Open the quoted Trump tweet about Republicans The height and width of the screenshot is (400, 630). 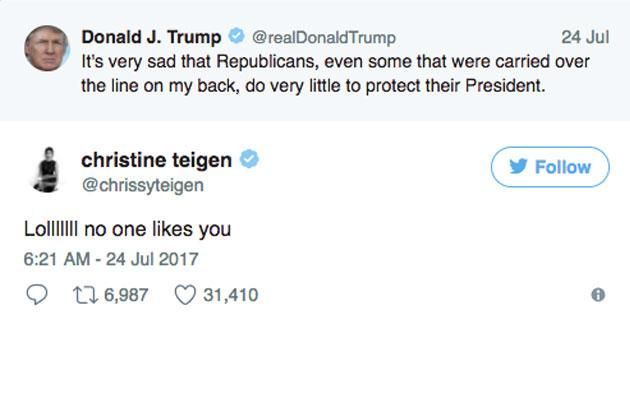coord(335,73)
